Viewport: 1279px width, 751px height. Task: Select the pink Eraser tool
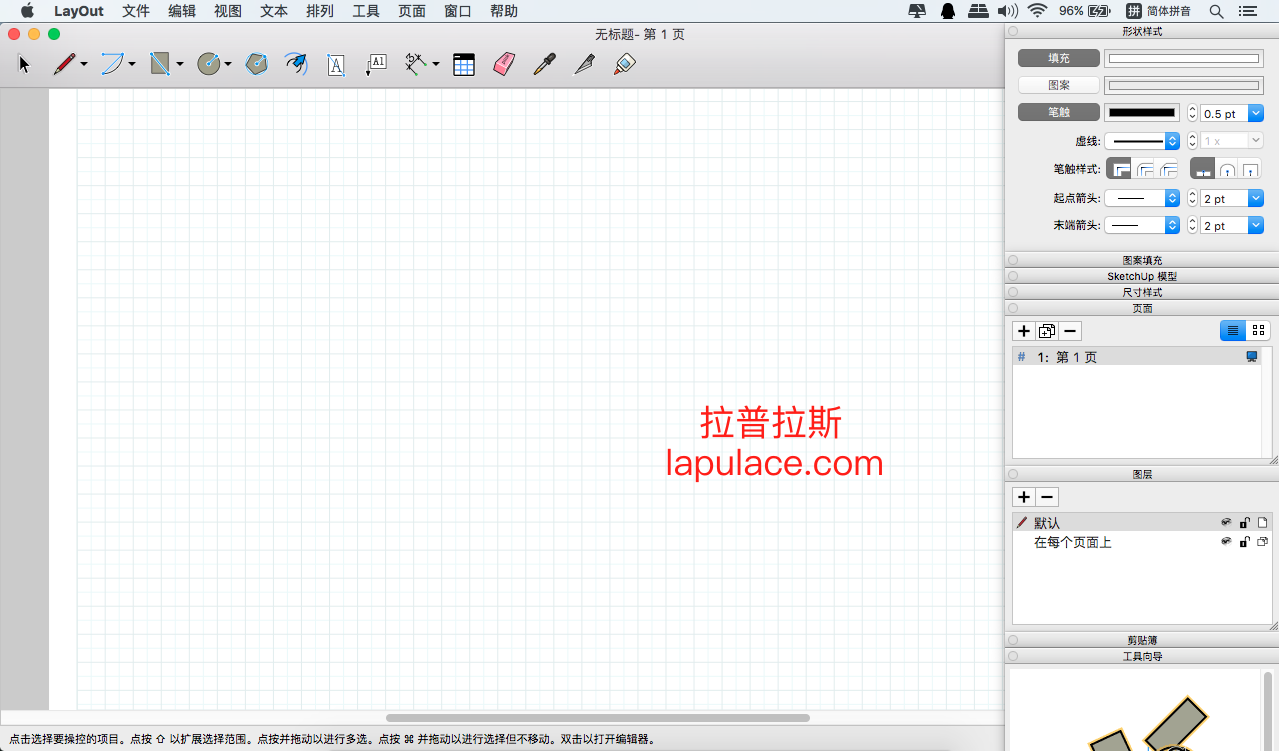tap(503, 65)
